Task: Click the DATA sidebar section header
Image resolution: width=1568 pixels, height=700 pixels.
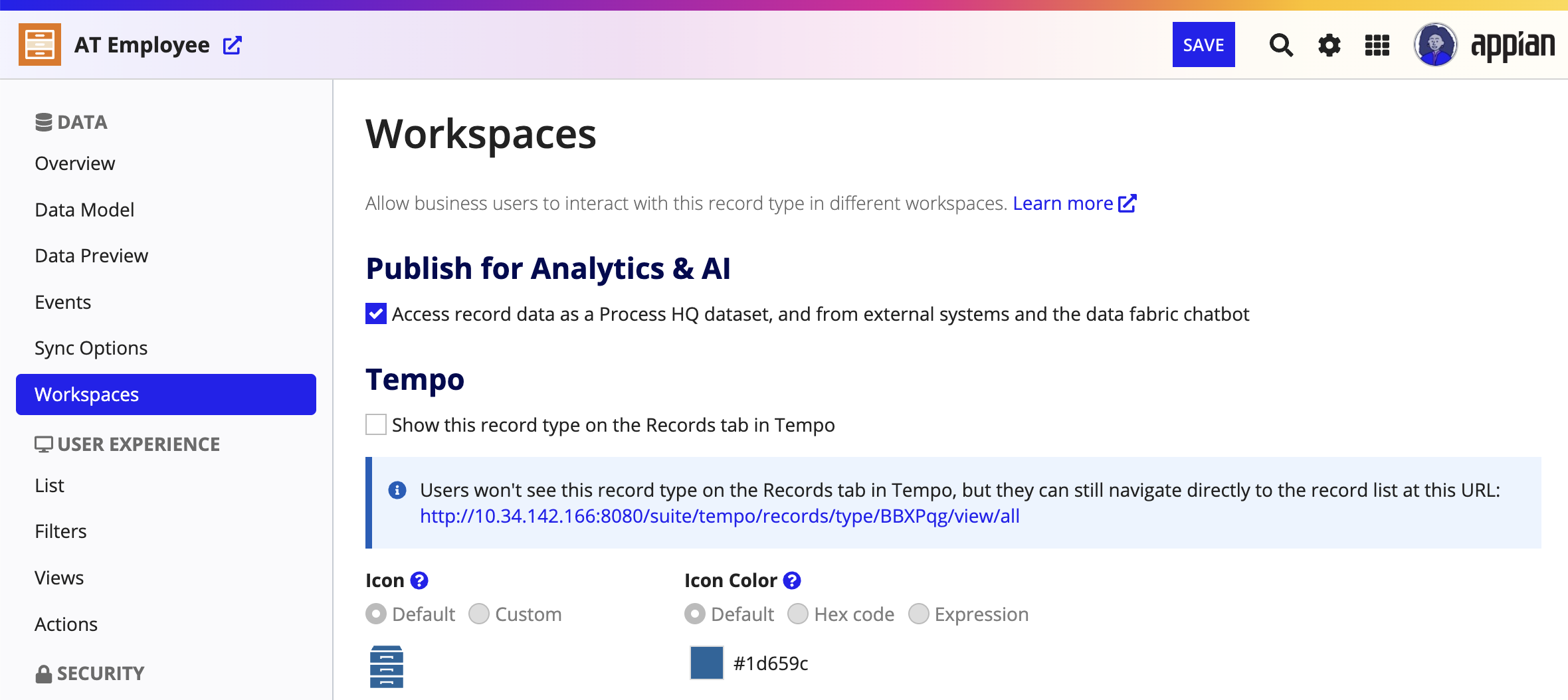Action: pyautogui.click(x=71, y=122)
